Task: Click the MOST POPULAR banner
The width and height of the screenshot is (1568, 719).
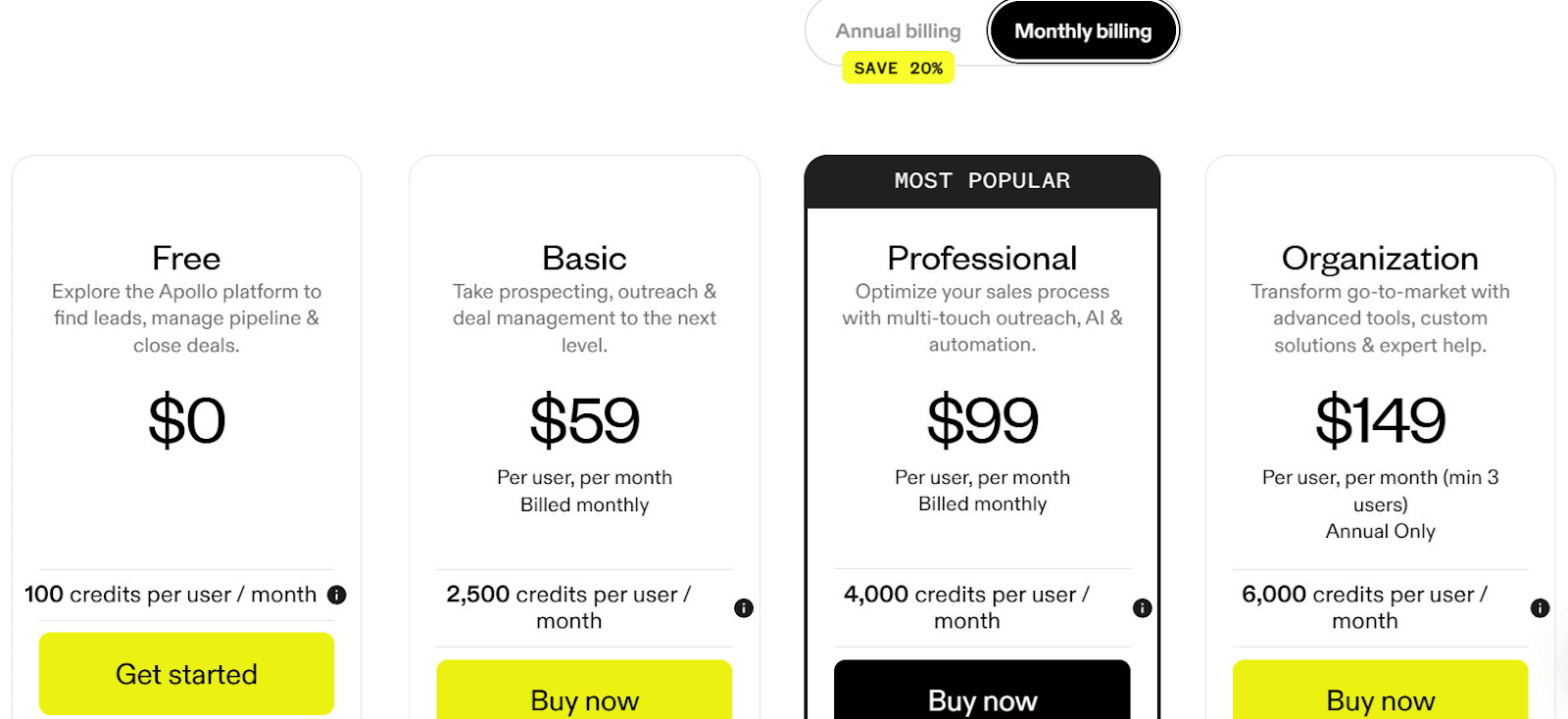Action: [982, 180]
